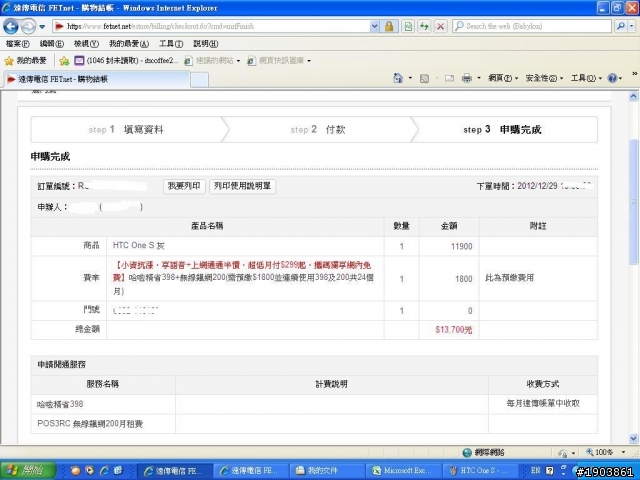
Task: Open the 我的最愛(A) menu
Action: point(129,44)
